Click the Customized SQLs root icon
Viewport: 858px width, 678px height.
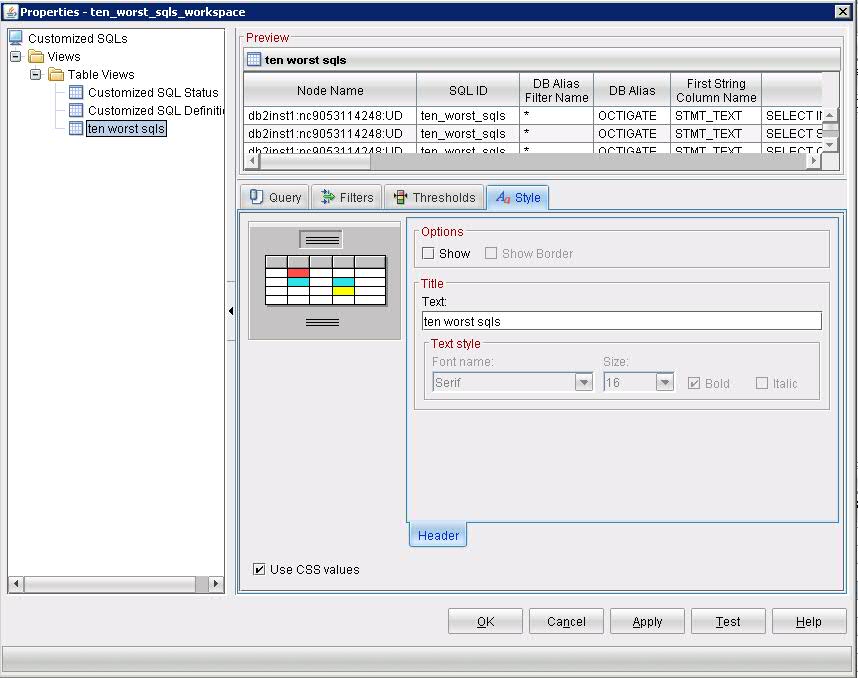click(16, 37)
